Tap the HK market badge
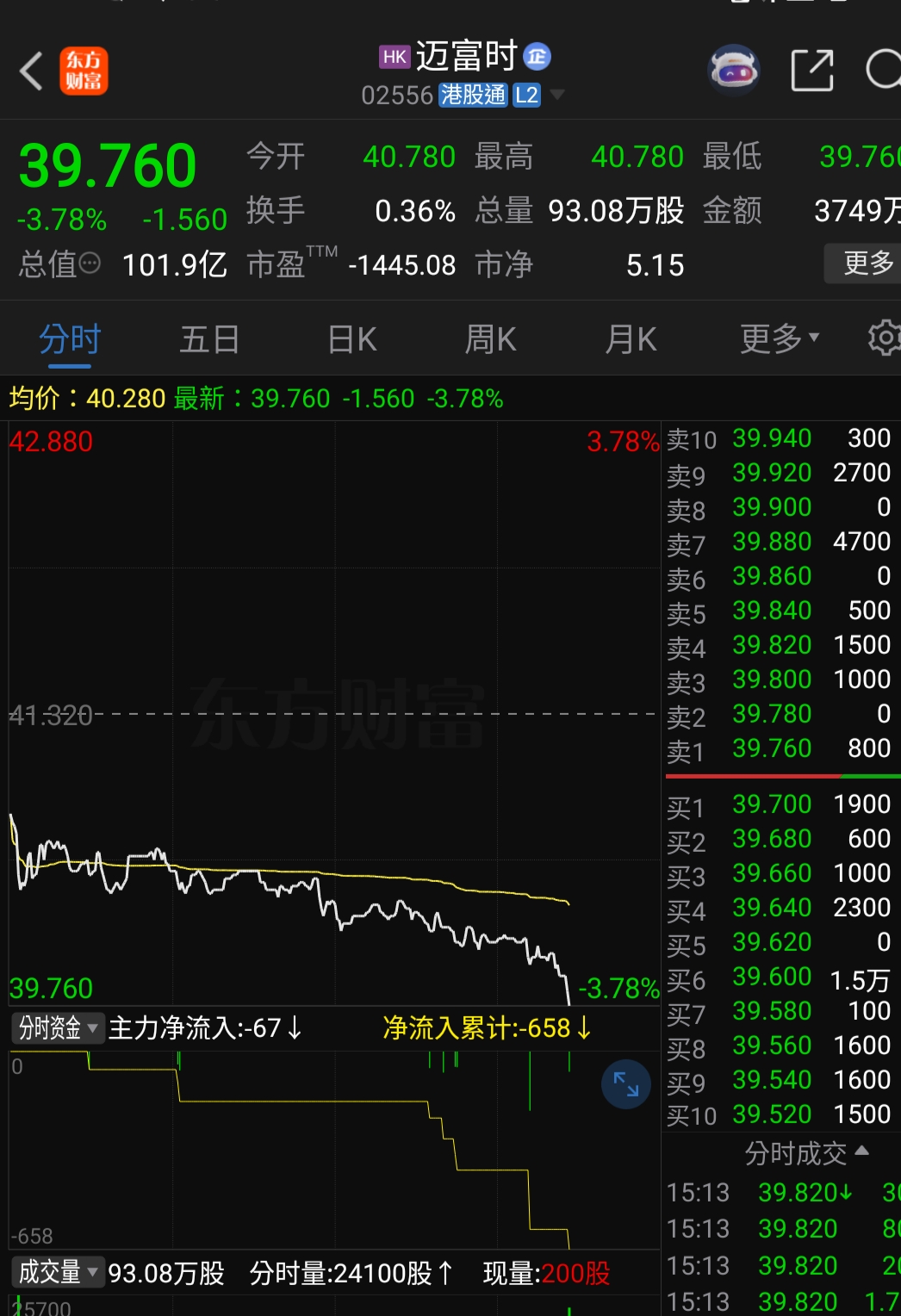This screenshot has width=901, height=1316. [x=395, y=57]
